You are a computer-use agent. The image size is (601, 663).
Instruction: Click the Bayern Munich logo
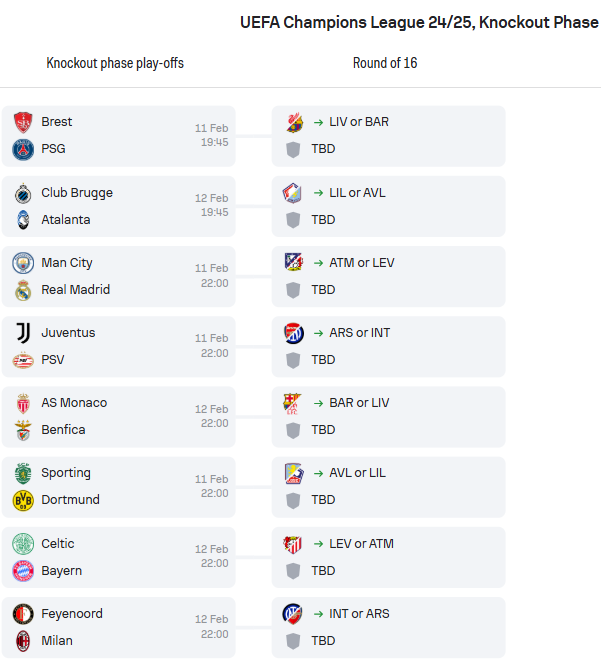click(x=23, y=571)
